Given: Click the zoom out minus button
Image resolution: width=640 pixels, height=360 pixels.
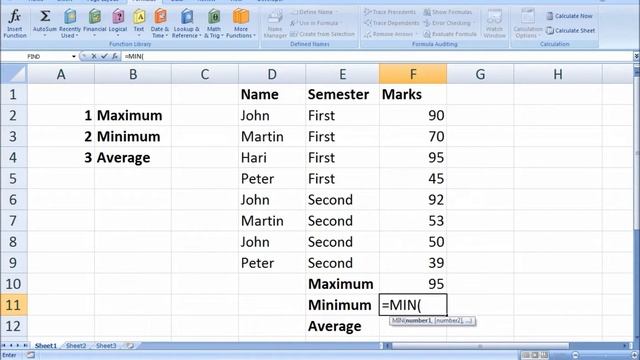Looking at the screenshot, I should click(x=575, y=356).
